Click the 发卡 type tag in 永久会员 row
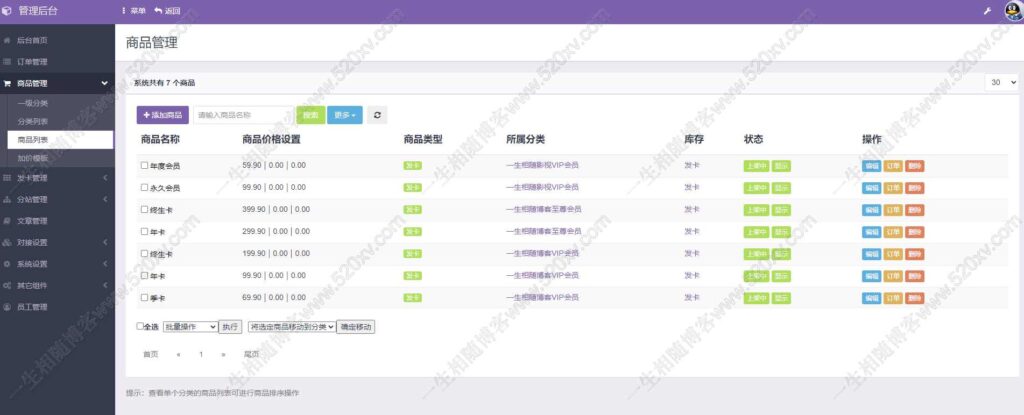Viewport: 1024px width, 415px height. pyautogui.click(x=413, y=188)
